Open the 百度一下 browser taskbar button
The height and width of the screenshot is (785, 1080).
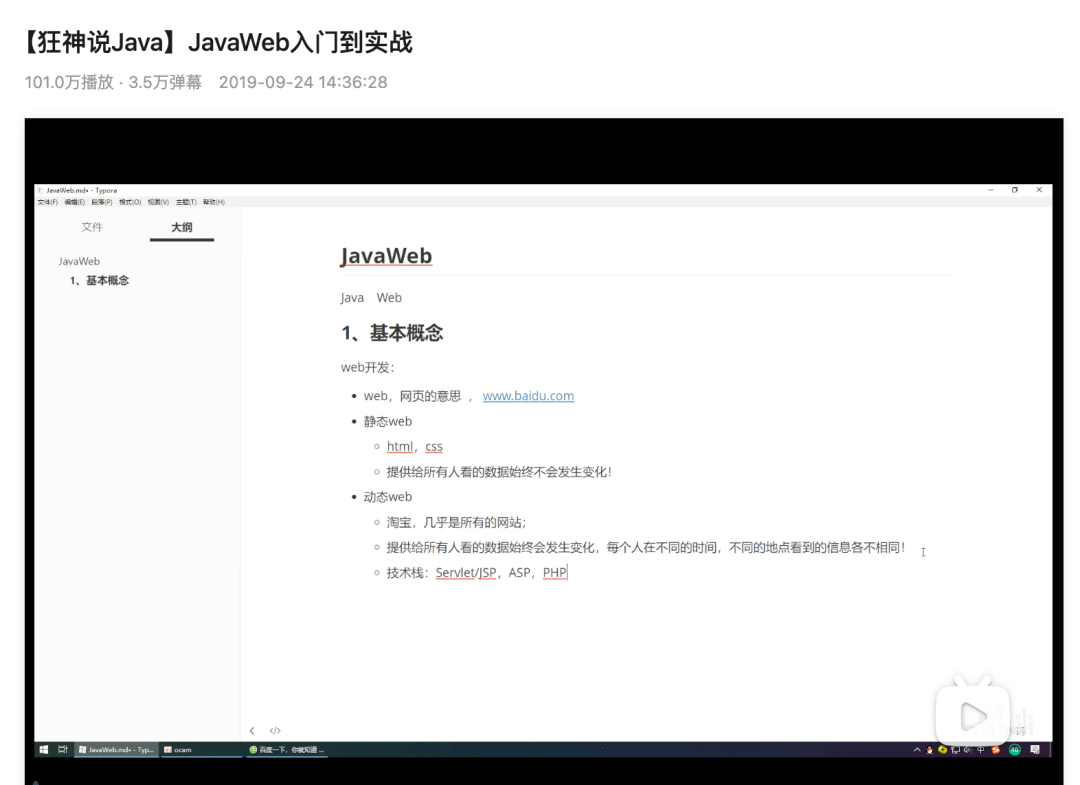[286, 749]
